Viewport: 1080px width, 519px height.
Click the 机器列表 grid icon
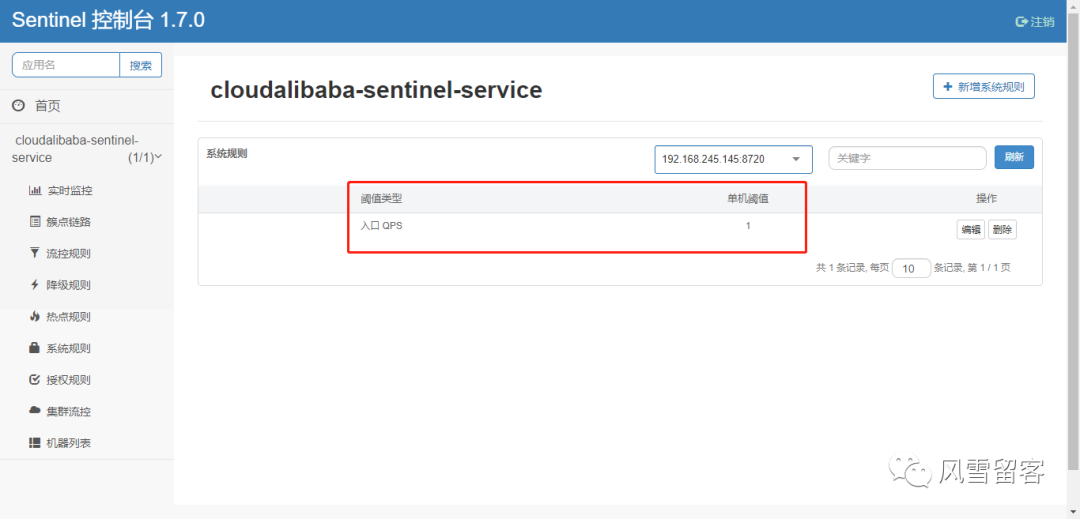pos(35,443)
